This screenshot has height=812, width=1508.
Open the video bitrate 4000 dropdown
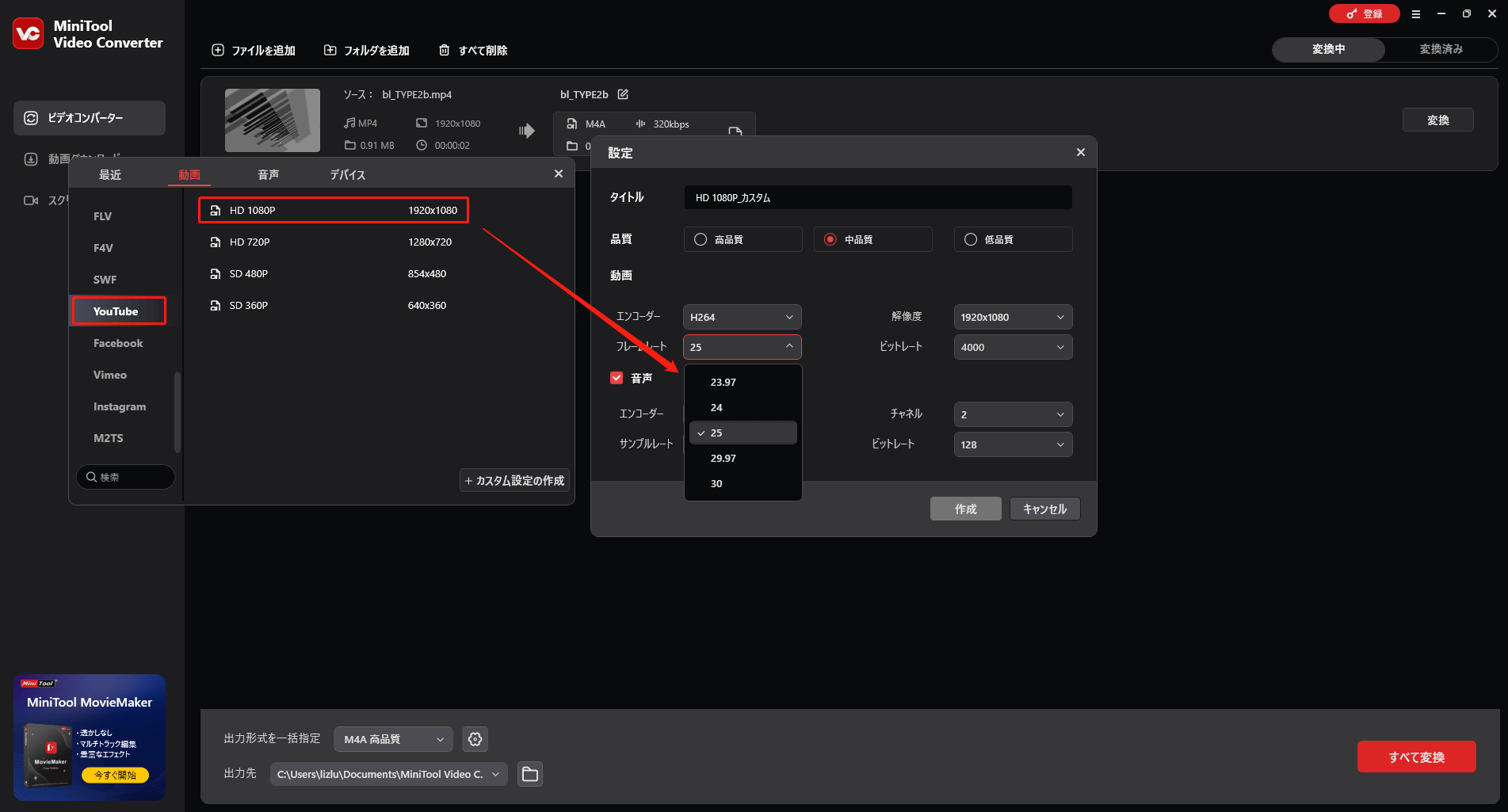tap(1014, 347)
